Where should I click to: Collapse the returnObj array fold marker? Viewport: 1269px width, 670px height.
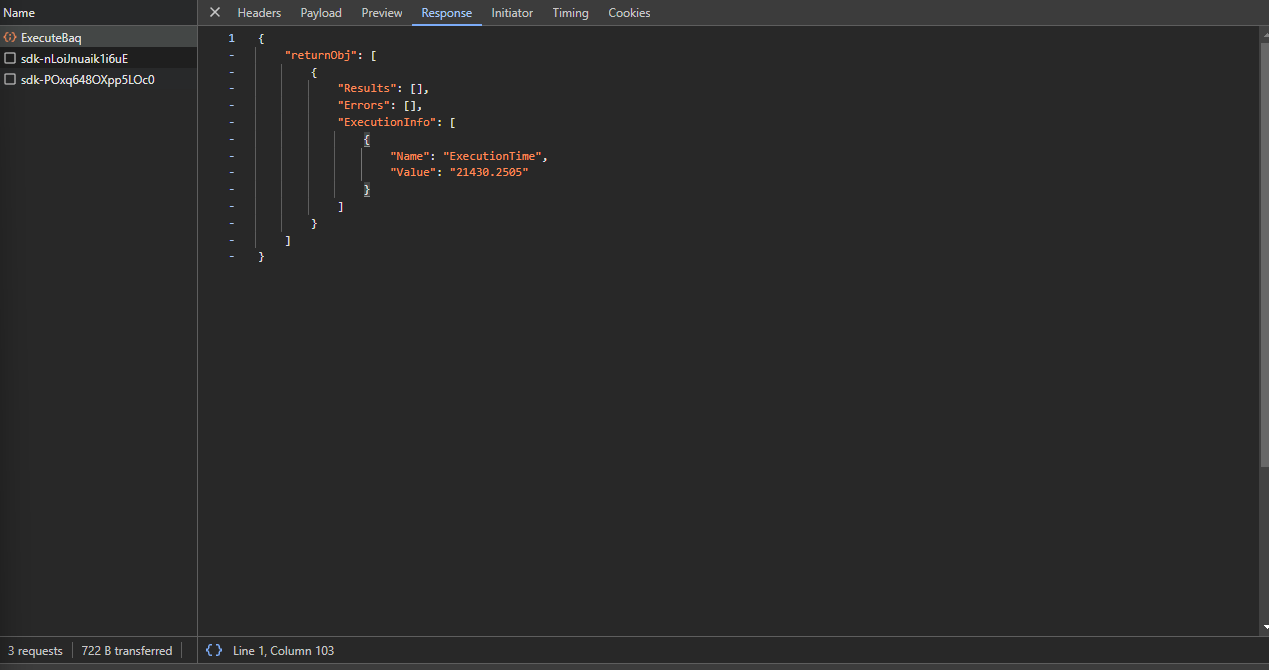point(232,55)
